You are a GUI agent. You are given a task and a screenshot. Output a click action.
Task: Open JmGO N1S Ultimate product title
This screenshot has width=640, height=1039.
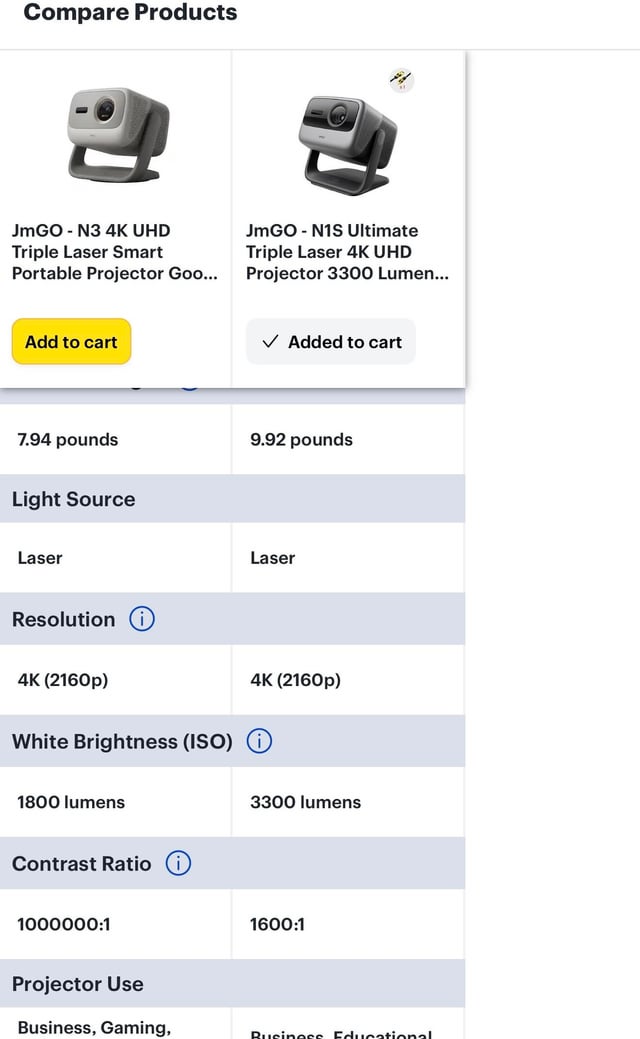(347, 252)
